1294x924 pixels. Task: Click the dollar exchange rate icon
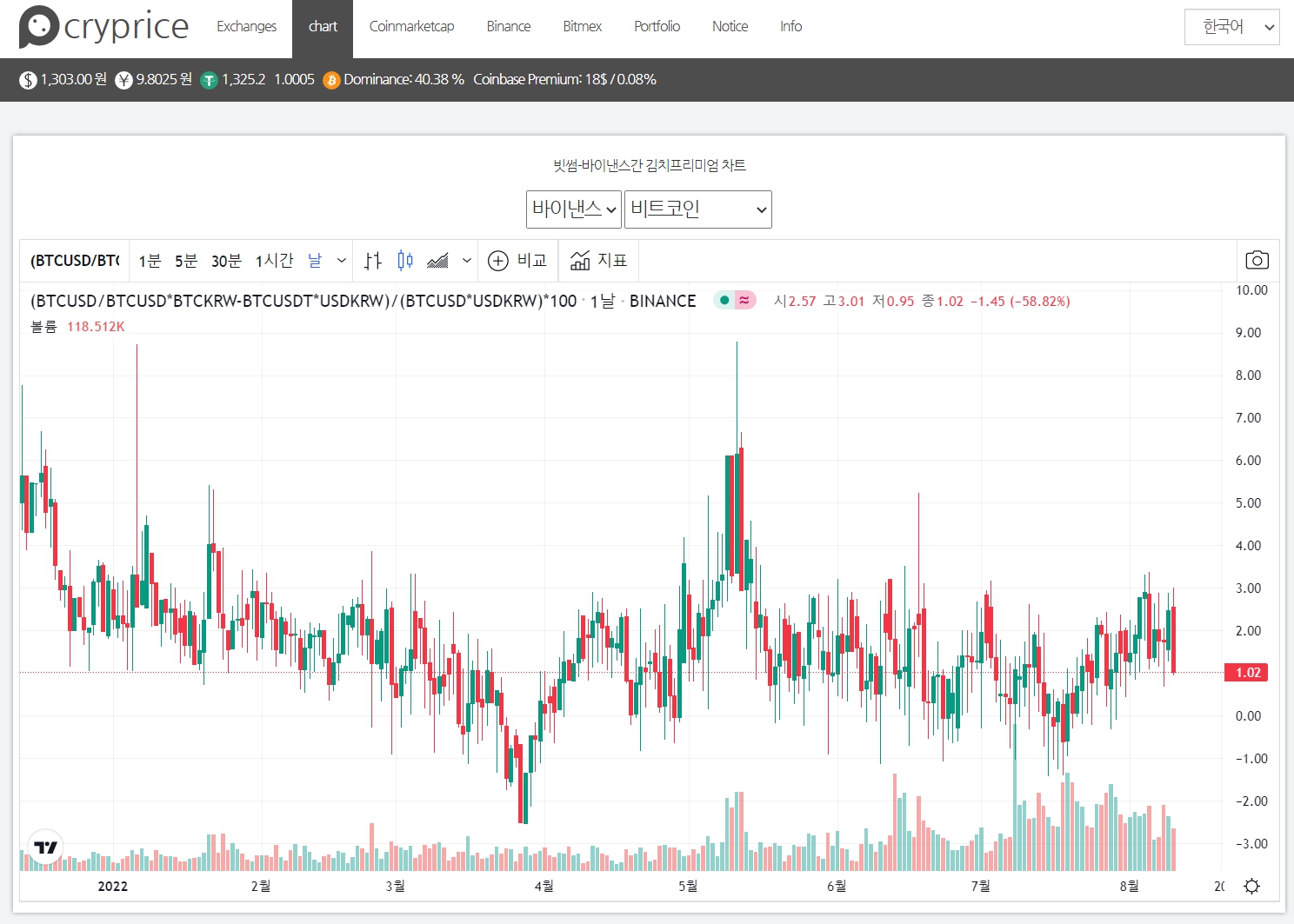pyautogui.click(x=28, y=80)
